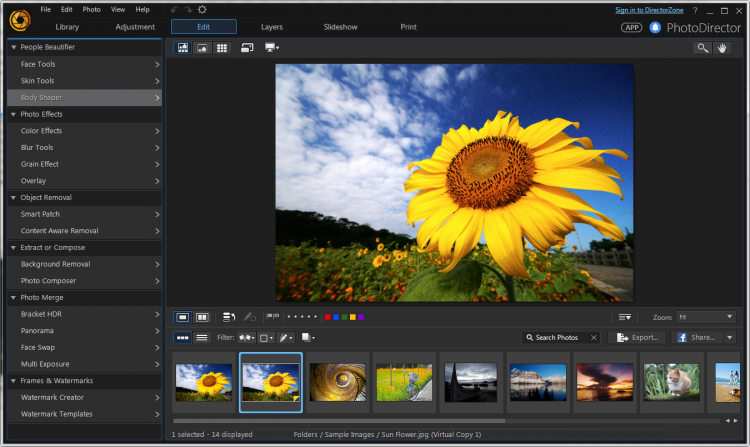Click the notification bell icon
Viewport: 750px width, 447px height.
point(655,28)
